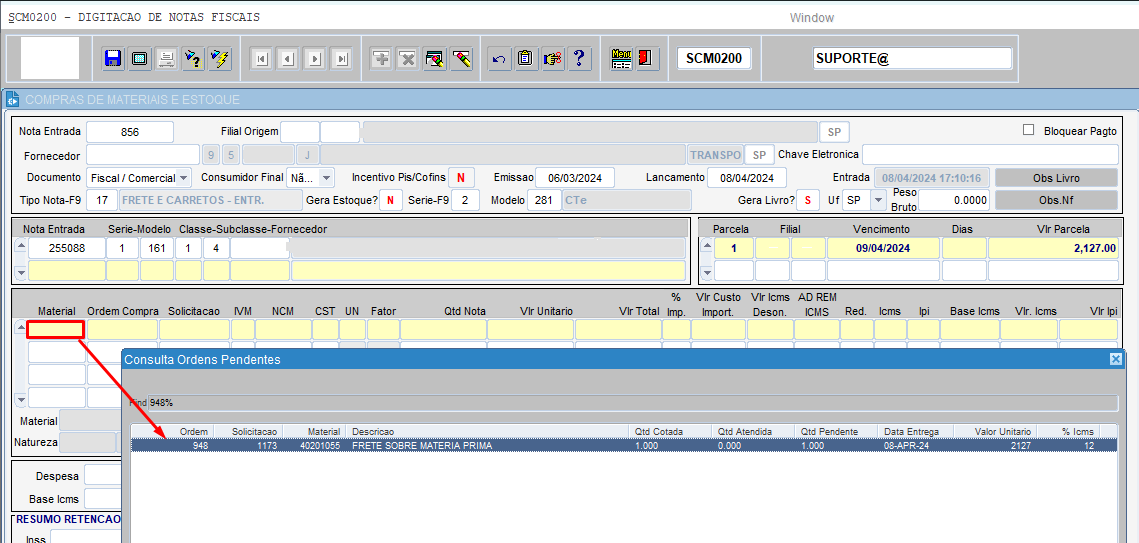Close the Consulta Ordens Pendentes dialog
Viewport: 1139px width, 543px height.
pyautogui.click(x=1115, y=359)
